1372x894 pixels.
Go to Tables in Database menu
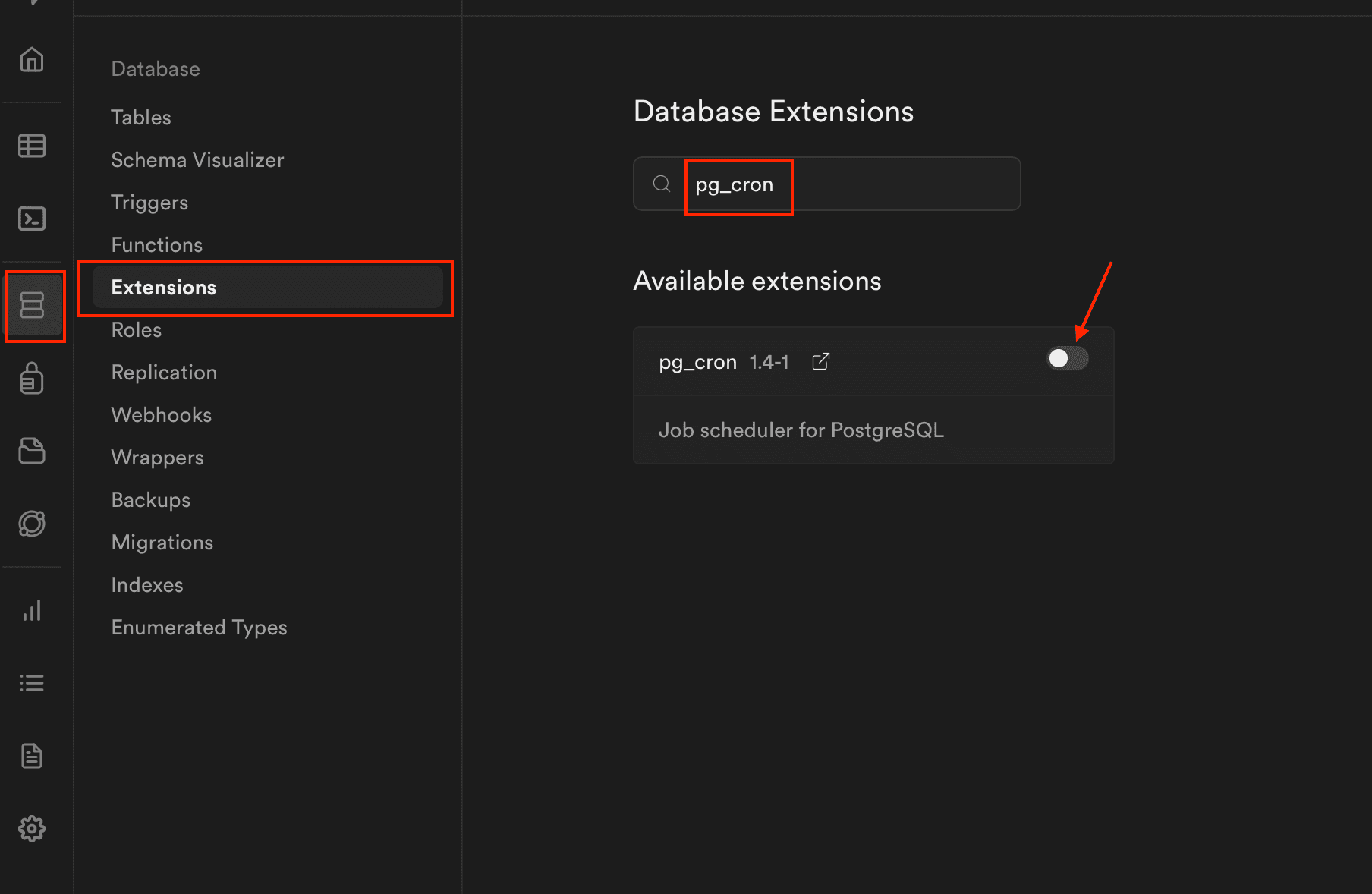click(x=141, y=118)
